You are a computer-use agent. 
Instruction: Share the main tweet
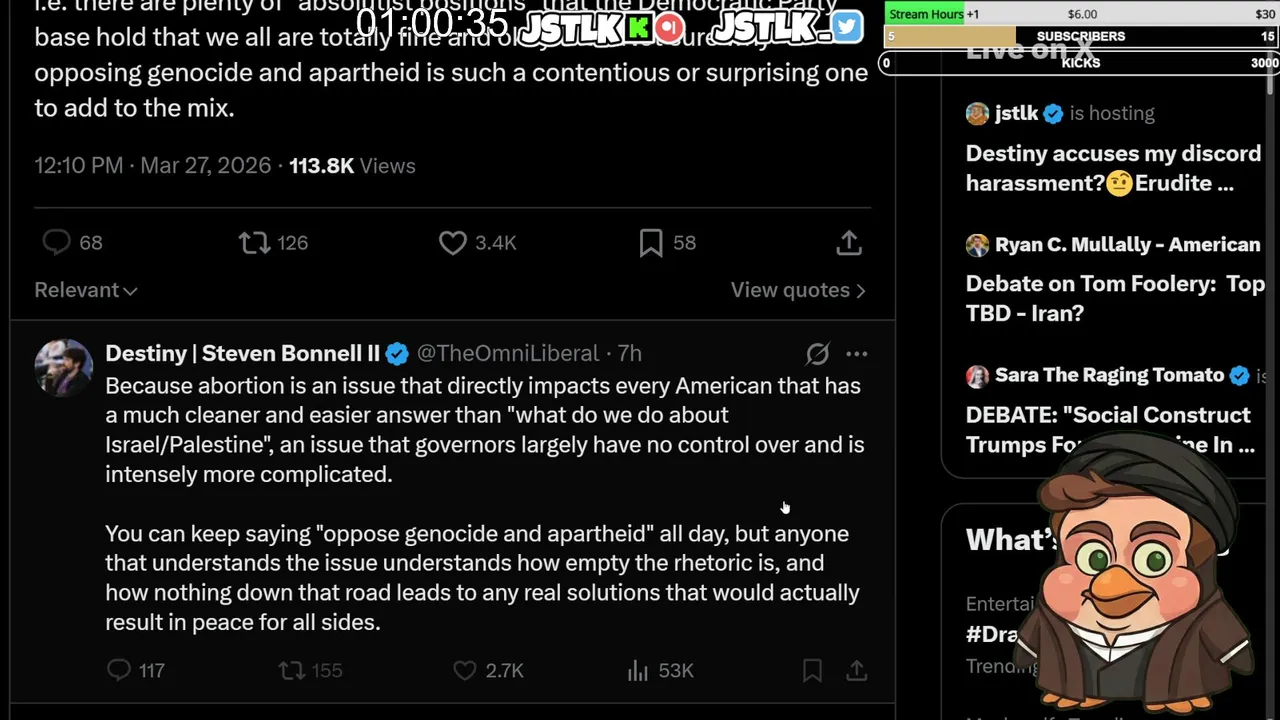pyautogui.click(x=849, y=243)
